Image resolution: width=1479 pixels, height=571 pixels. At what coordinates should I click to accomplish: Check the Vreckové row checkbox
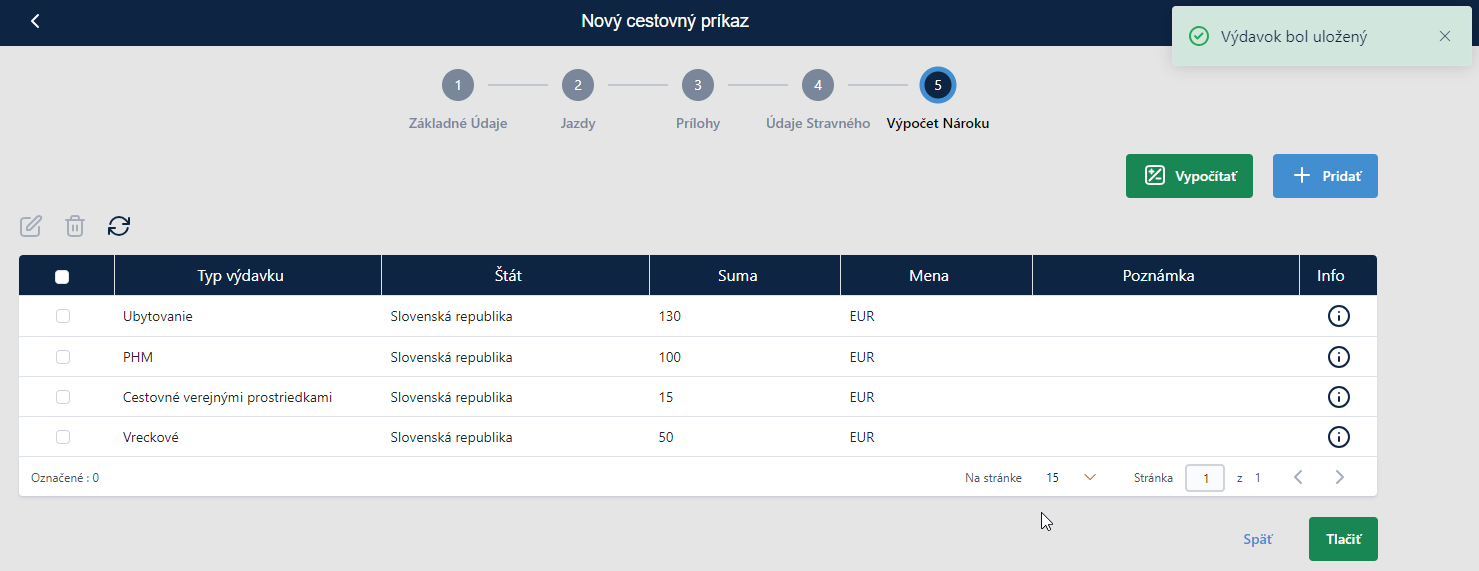click(63, 437)
